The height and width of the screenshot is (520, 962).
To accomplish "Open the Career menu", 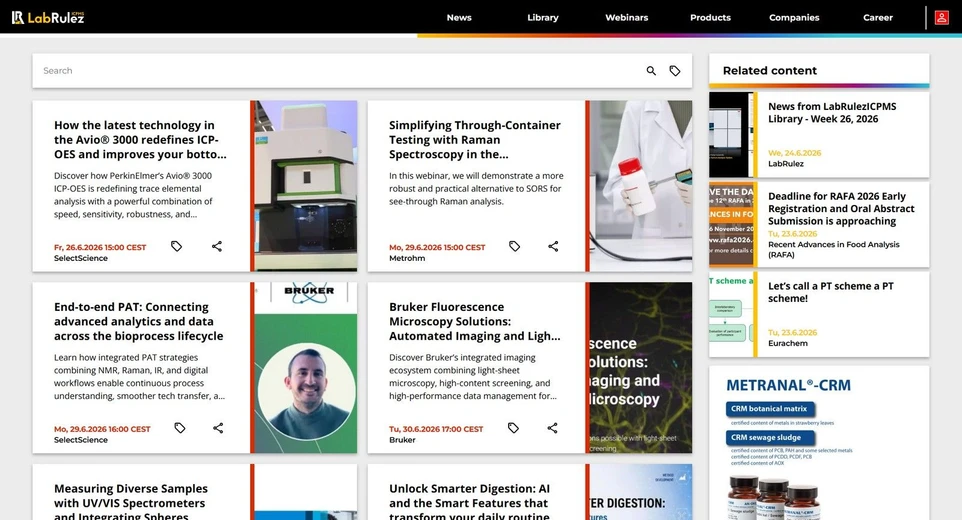I will click(878, 17).
